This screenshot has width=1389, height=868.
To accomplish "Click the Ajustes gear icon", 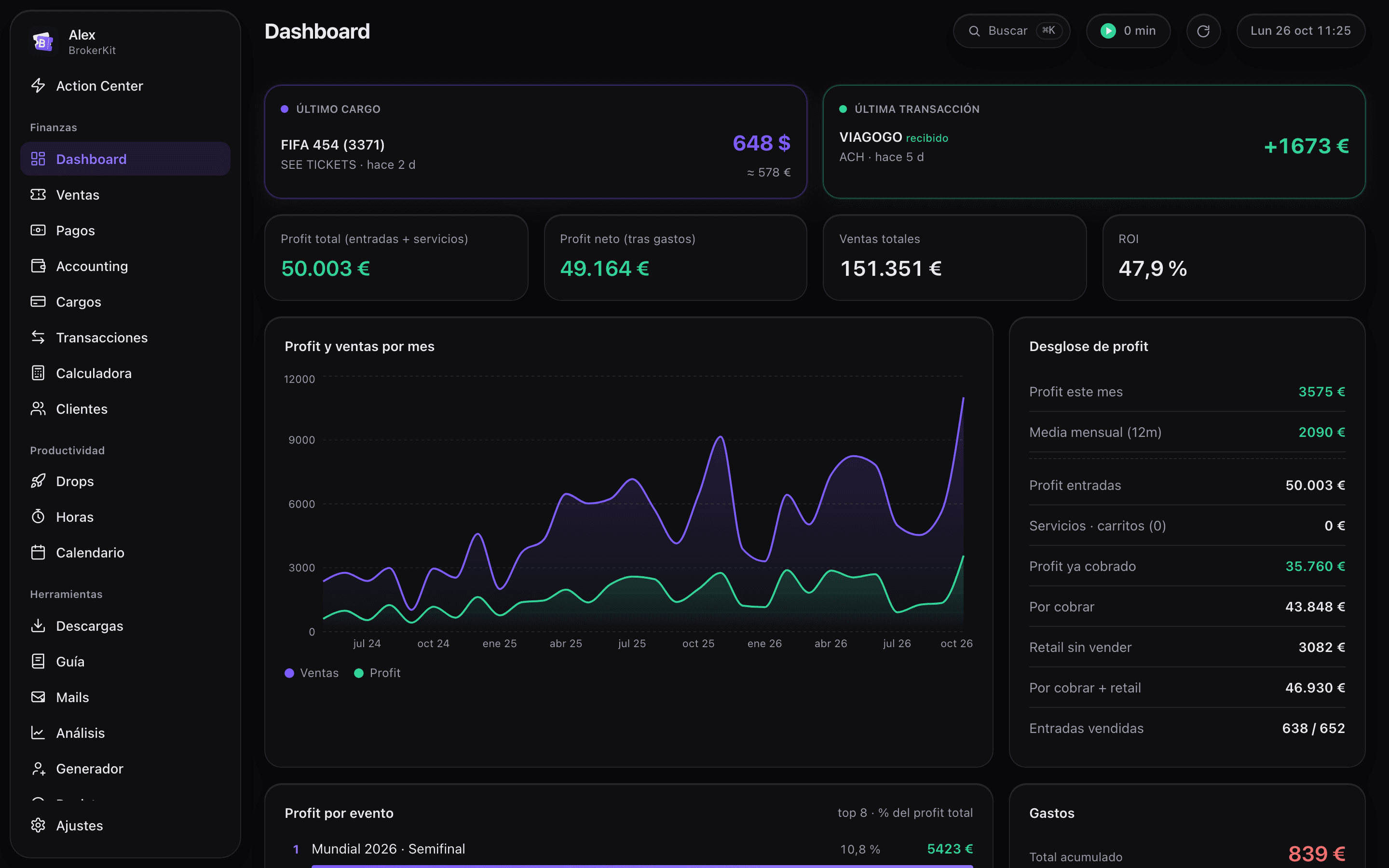I will 38,825.
